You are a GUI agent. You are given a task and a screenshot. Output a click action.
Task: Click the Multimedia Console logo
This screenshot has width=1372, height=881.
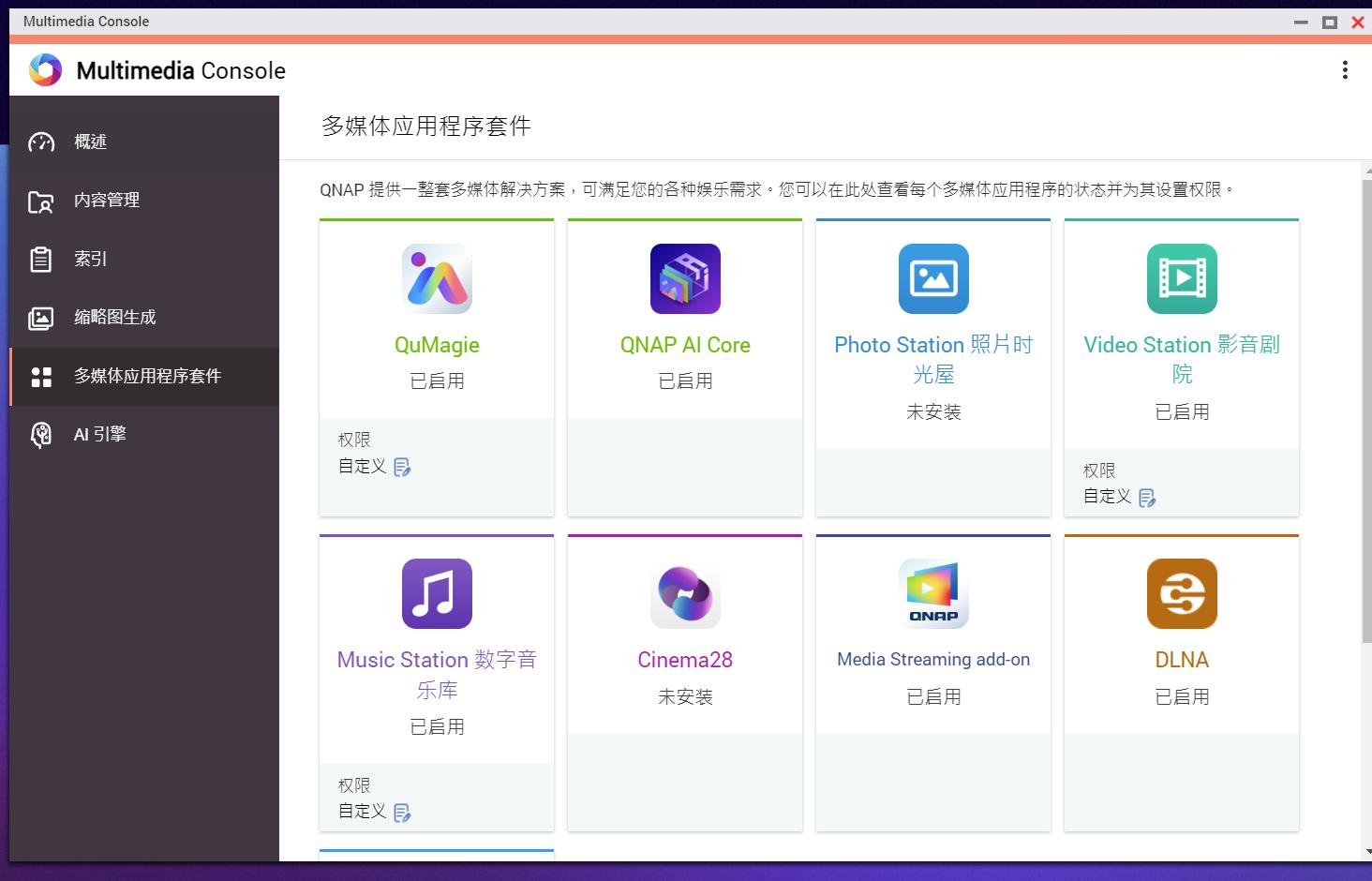[x=44, y=69]
